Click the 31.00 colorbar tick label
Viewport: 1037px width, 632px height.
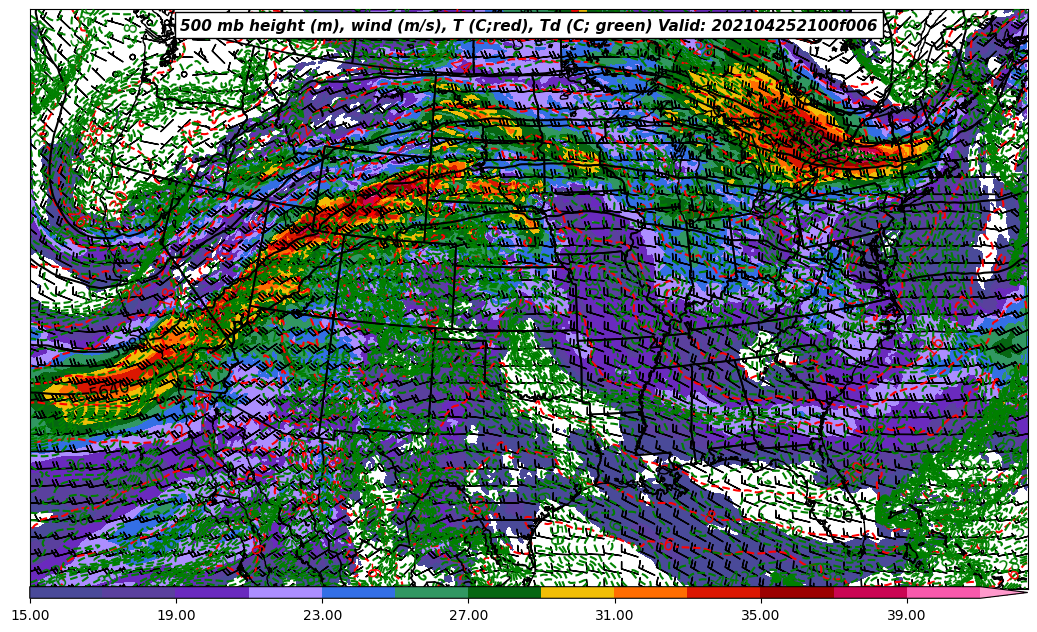(x=614, y=615)
